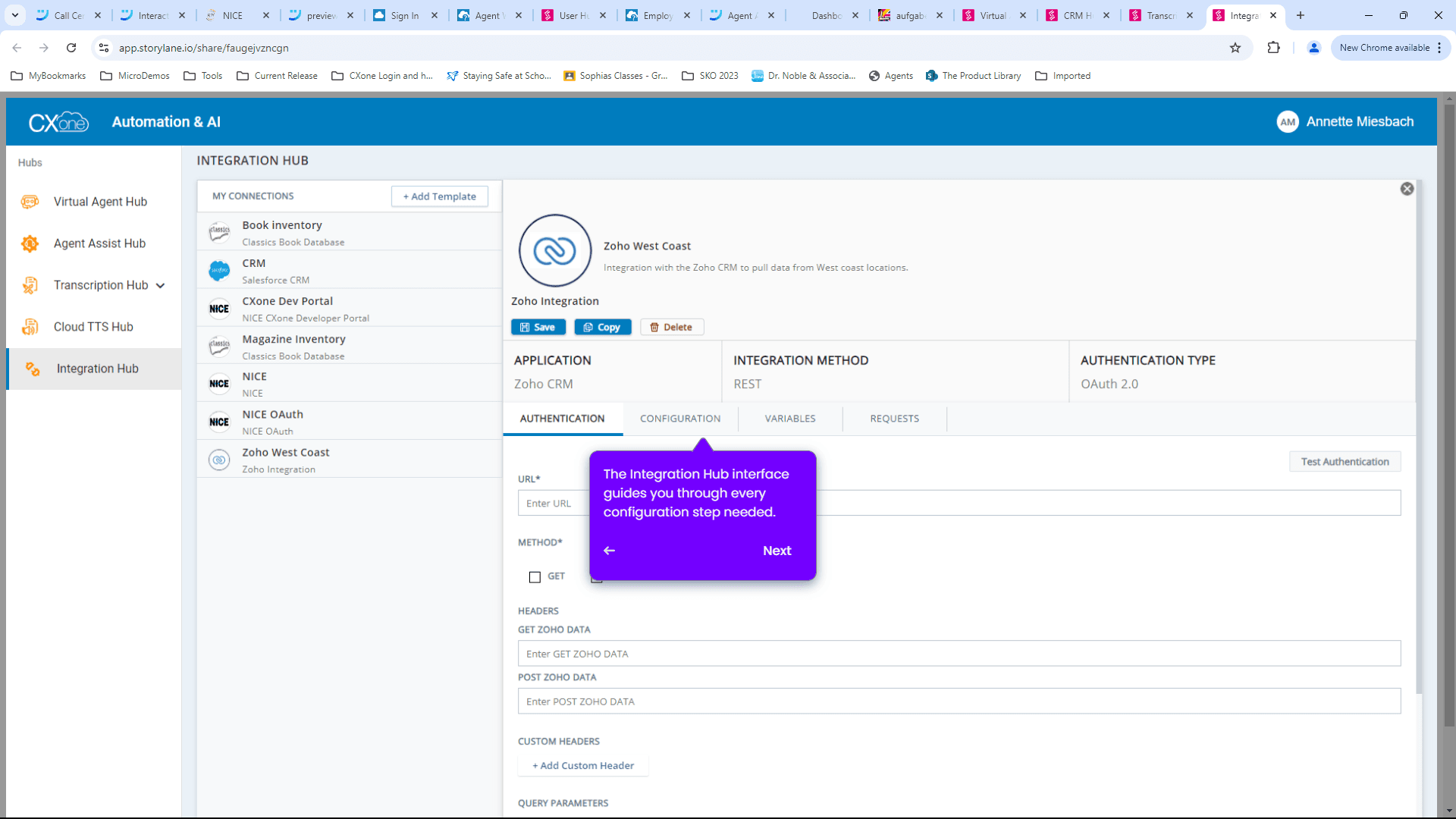The height and width of the screenshot is (819, 1456).
Task: View site information icon in address bar
Action: (x=104, y=48)
